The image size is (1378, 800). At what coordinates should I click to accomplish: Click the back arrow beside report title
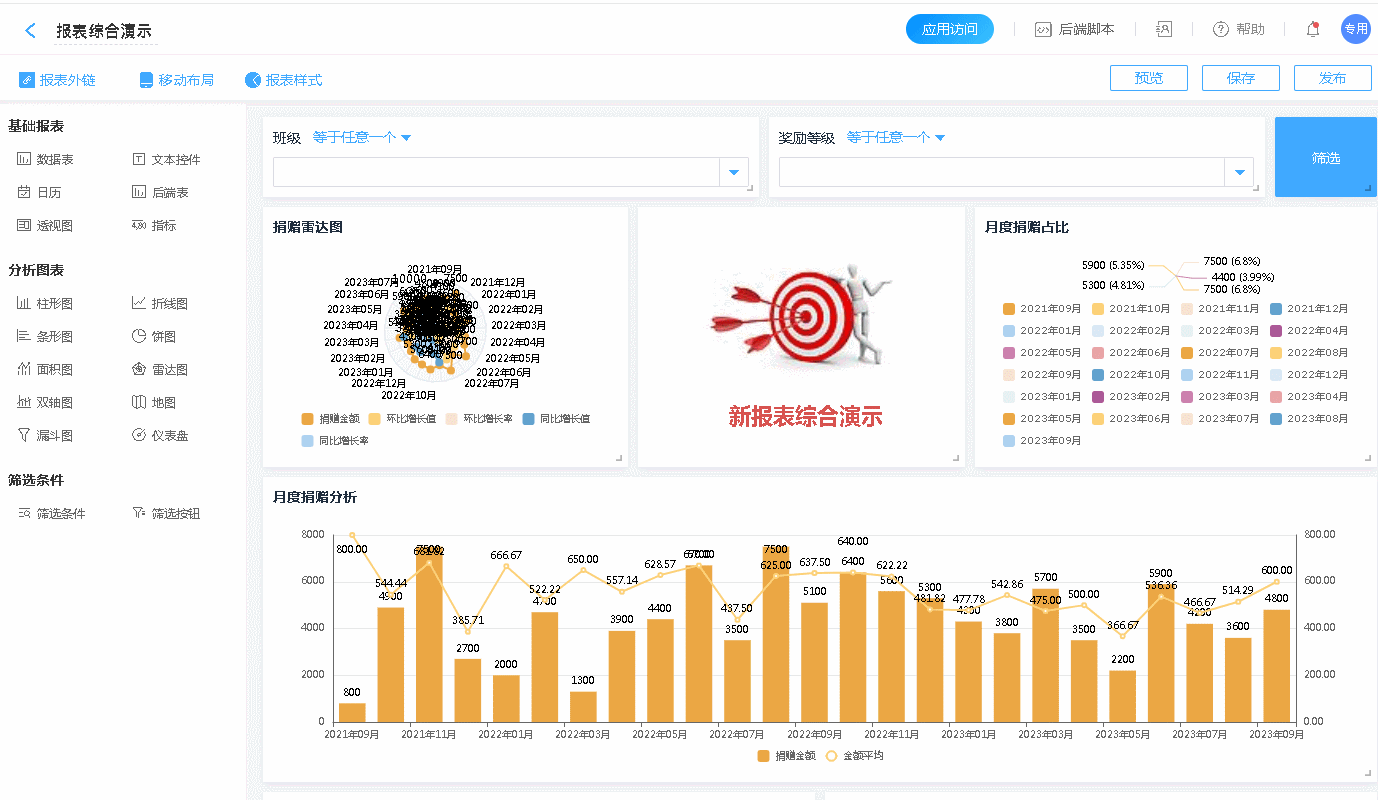coord(30,30)
